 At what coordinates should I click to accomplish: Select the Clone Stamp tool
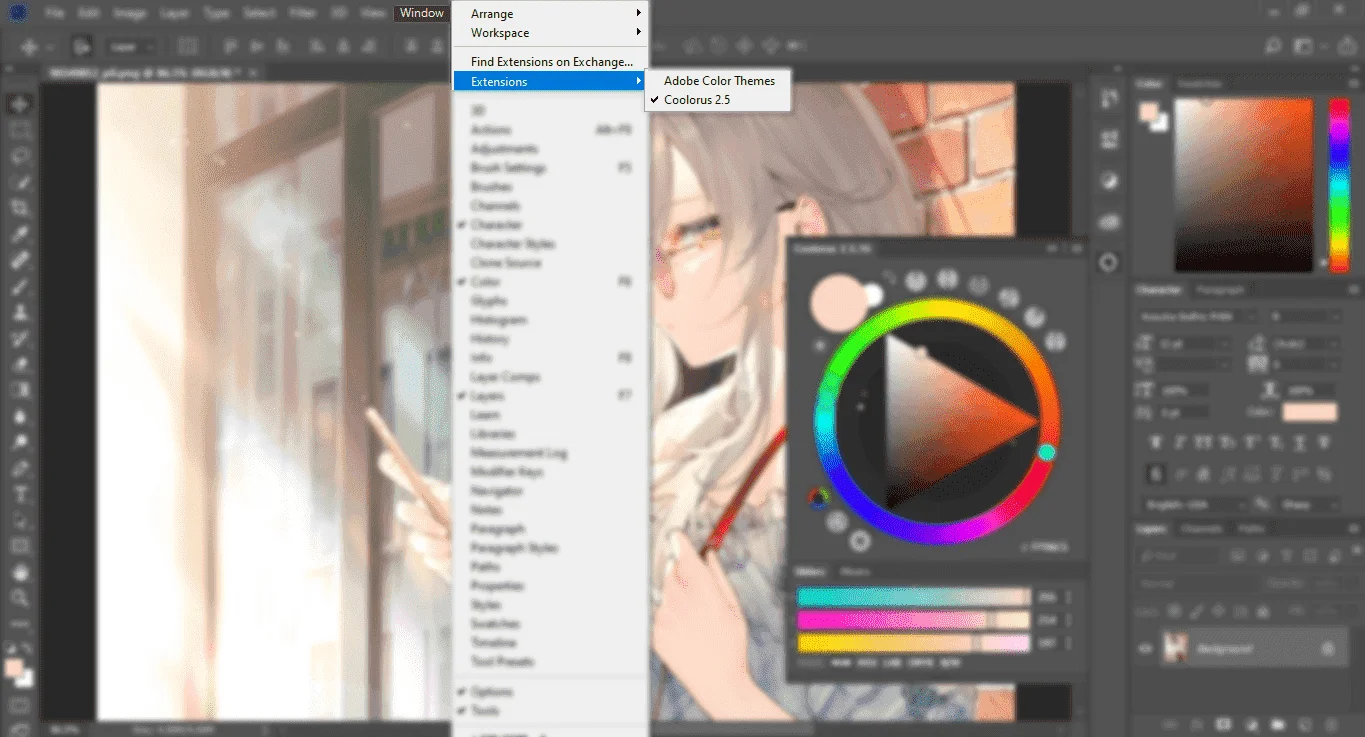click(20, 312)
